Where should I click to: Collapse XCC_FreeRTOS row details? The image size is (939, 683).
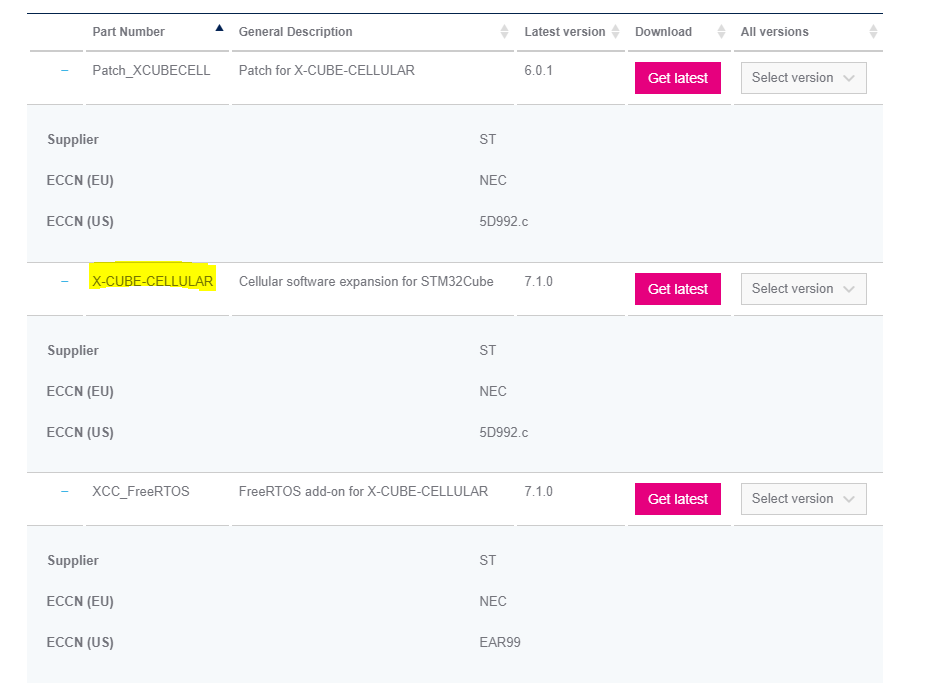(x=65, y=491)
